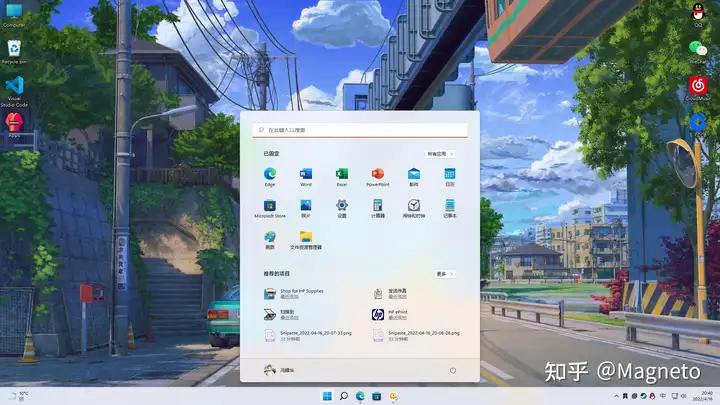720x405 pixels.
Task: Open Visual Studio Code desktop shortcut
Action: click(x=14, y=89)
